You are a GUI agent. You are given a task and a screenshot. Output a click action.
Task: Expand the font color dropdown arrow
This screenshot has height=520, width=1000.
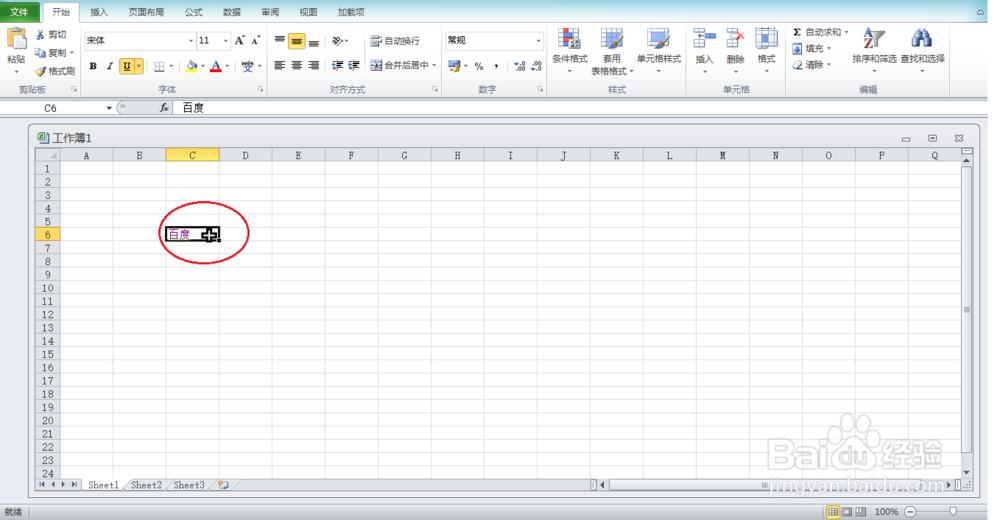point(228,66)
